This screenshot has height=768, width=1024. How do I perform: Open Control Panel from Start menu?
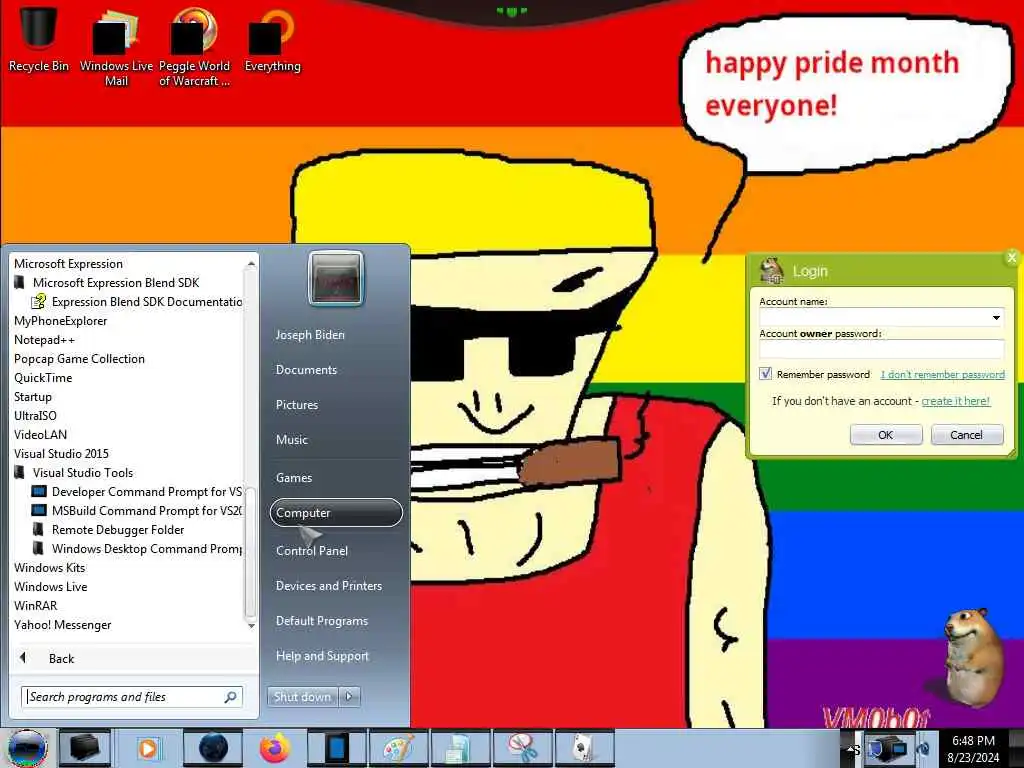[312, 551]
